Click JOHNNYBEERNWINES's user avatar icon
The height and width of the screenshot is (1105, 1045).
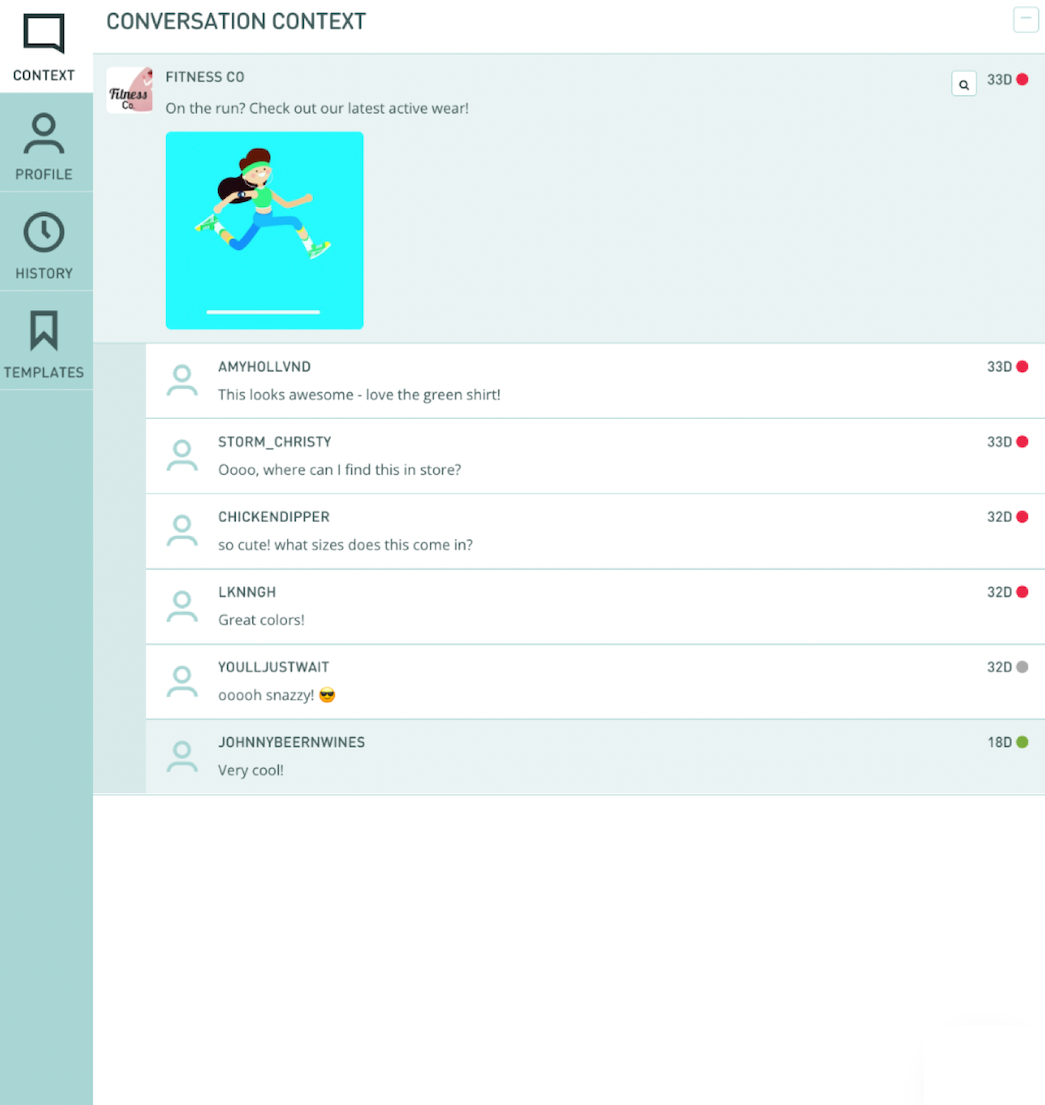(182, 756)
